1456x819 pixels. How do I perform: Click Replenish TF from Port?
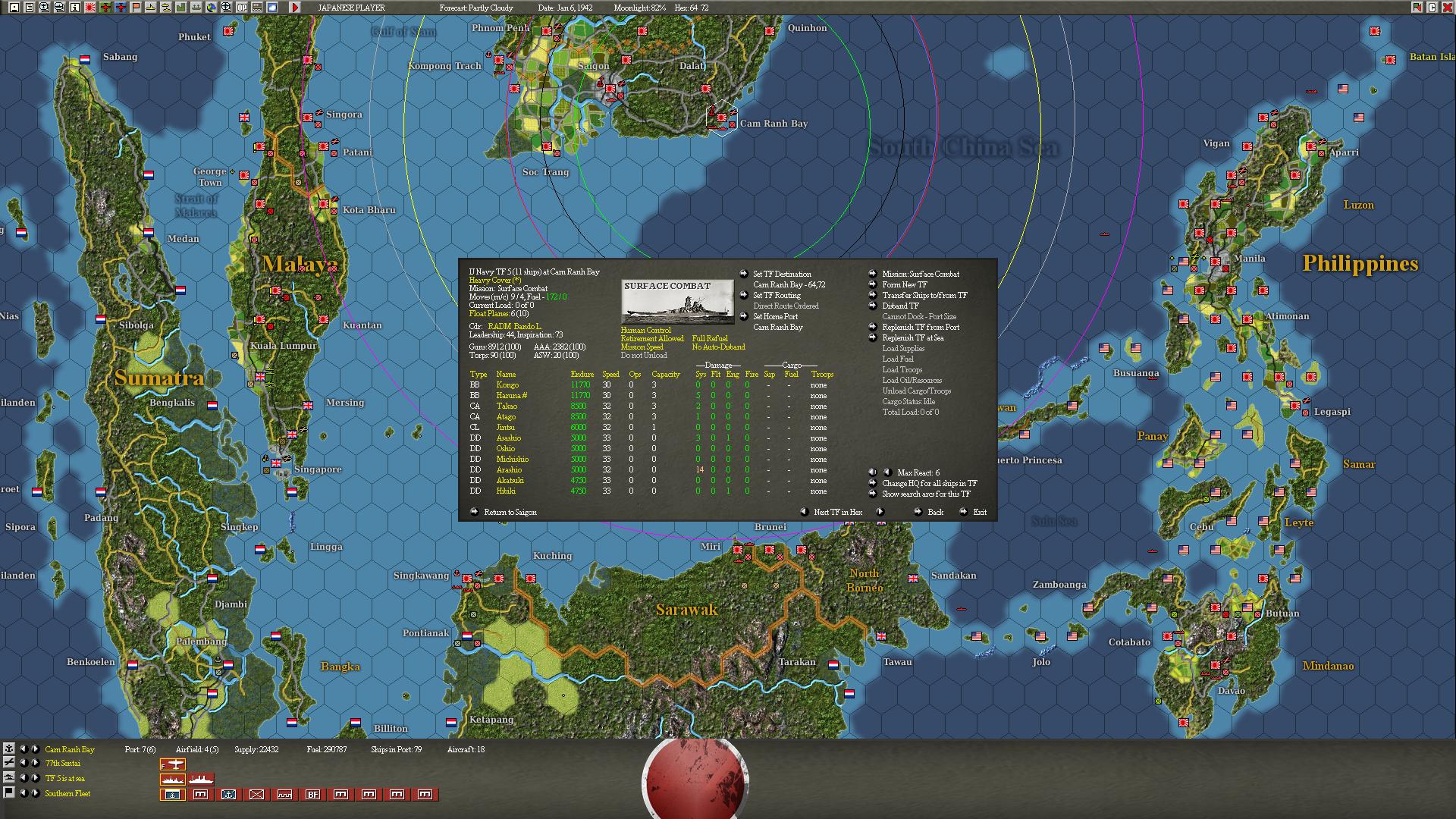pos(921,328)
